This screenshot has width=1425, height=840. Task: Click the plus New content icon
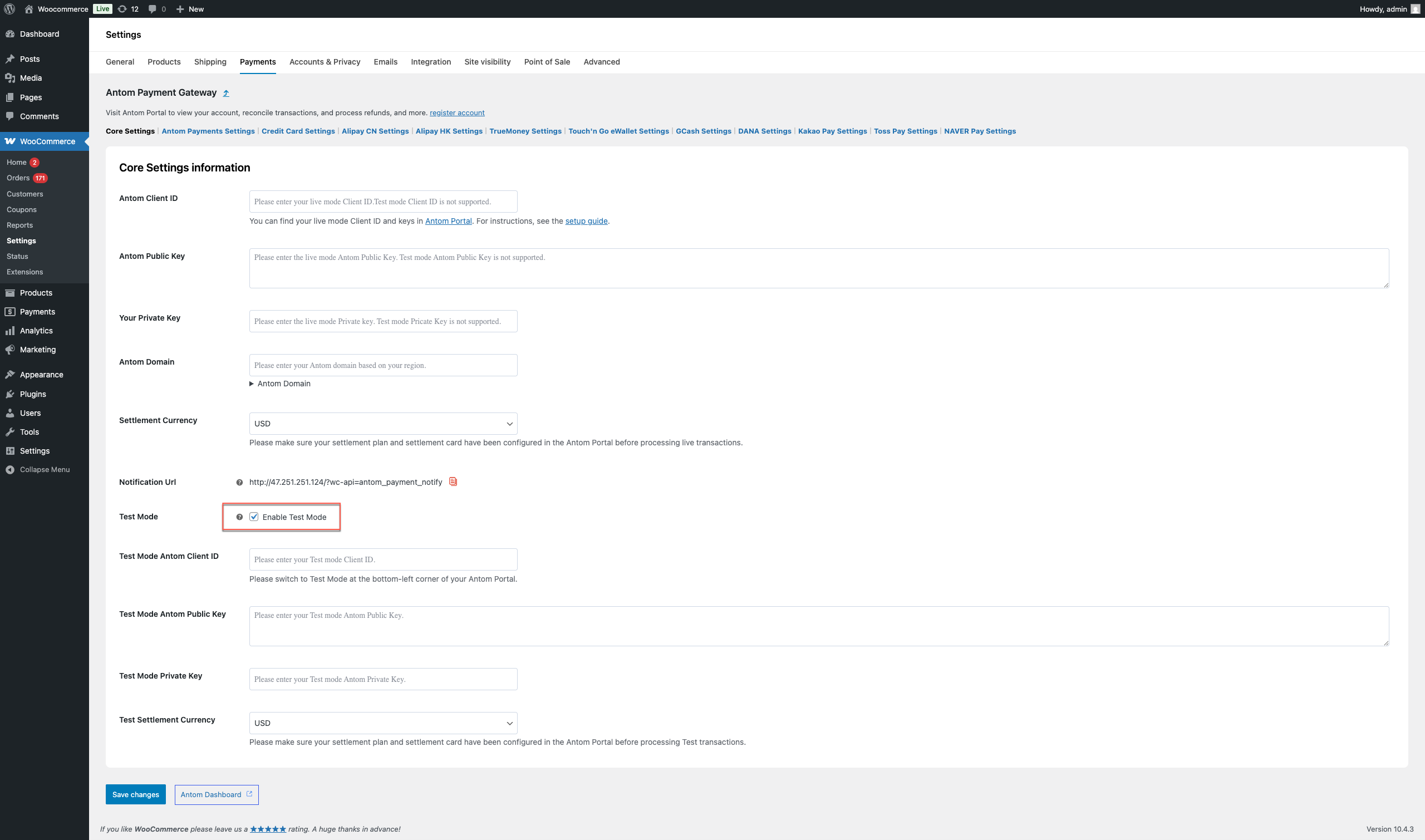(180, 9)
